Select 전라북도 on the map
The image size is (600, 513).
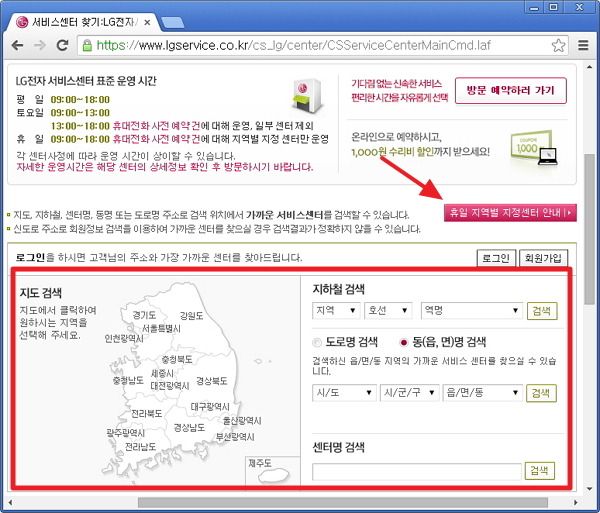pyautogui.click(x=147, y=414)
